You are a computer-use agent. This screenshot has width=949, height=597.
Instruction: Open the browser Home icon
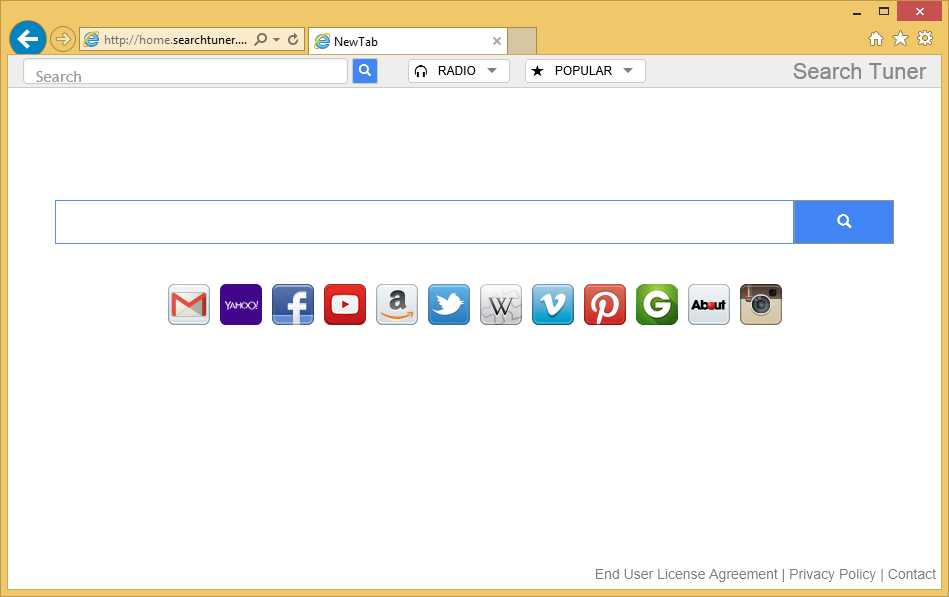(x=876, y=39)
